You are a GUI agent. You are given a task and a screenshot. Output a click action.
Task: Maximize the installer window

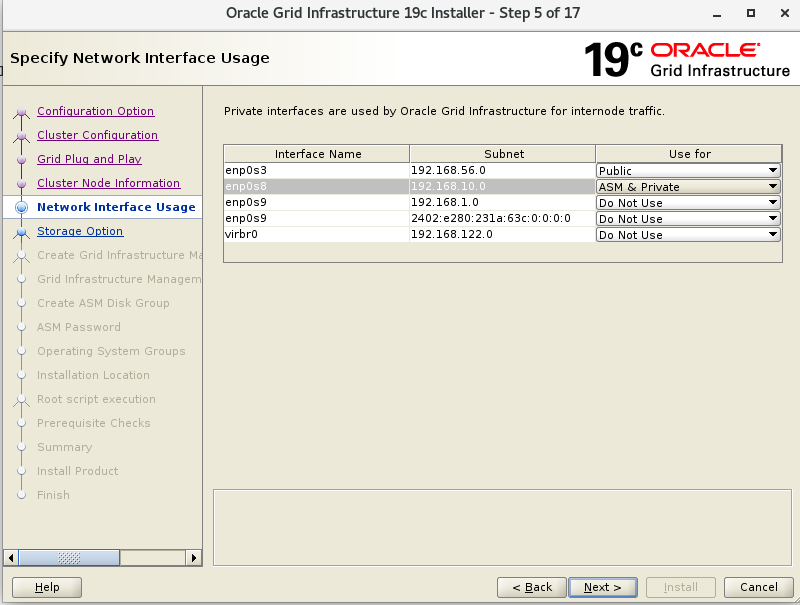[751, 13]
